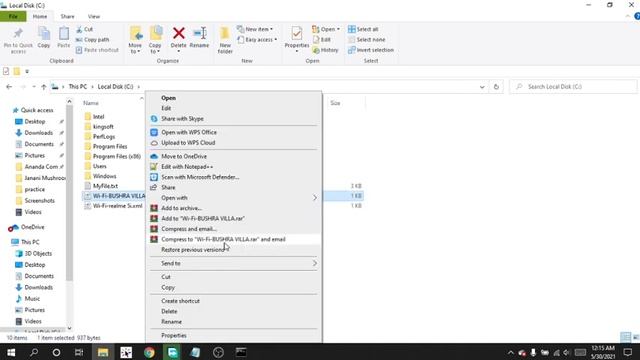
Task: Open Chrome from the taskbar
Action: point(149,352)
